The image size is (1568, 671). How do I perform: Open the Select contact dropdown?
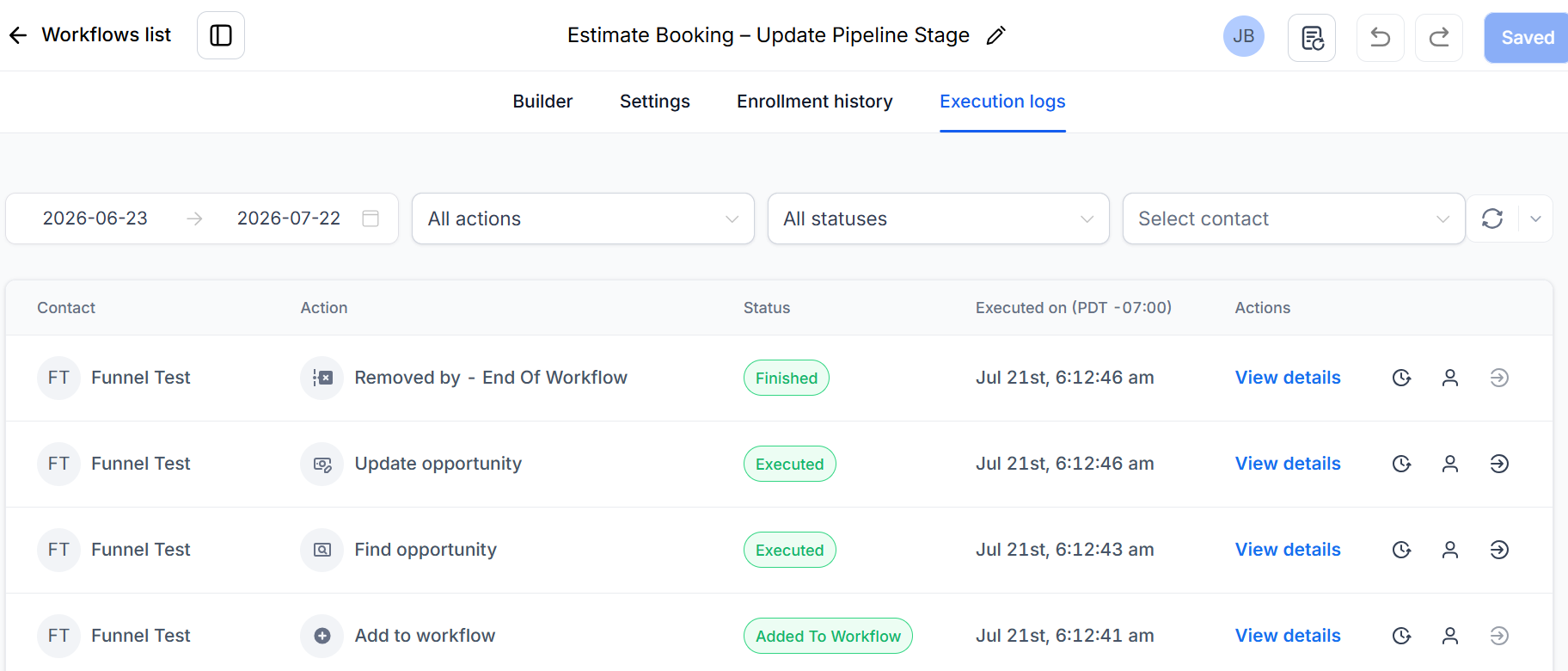tap(1294, 219)
